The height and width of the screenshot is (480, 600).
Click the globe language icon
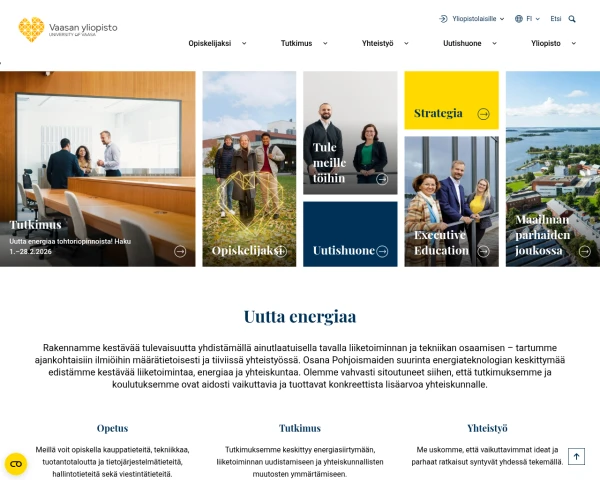[518, 19]
